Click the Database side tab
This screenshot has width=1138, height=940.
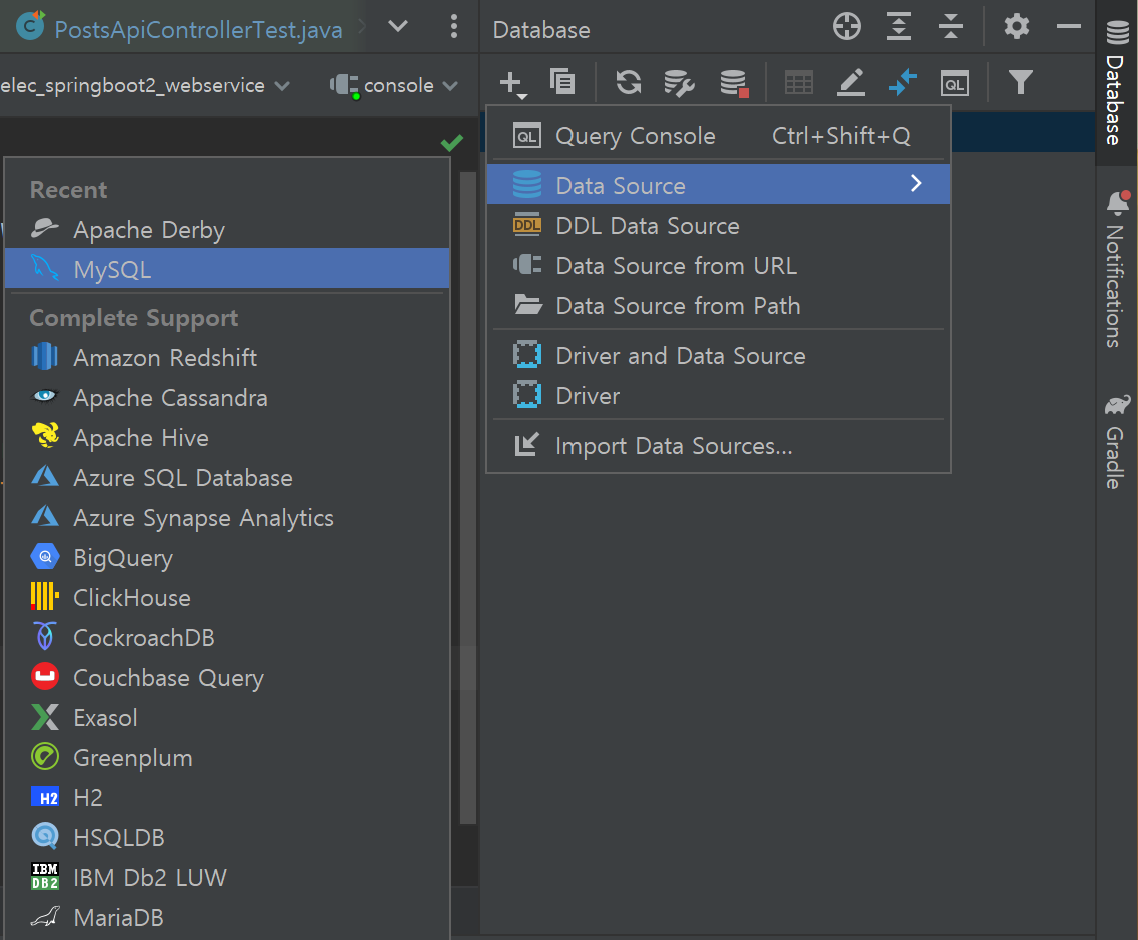point(1116,83)
